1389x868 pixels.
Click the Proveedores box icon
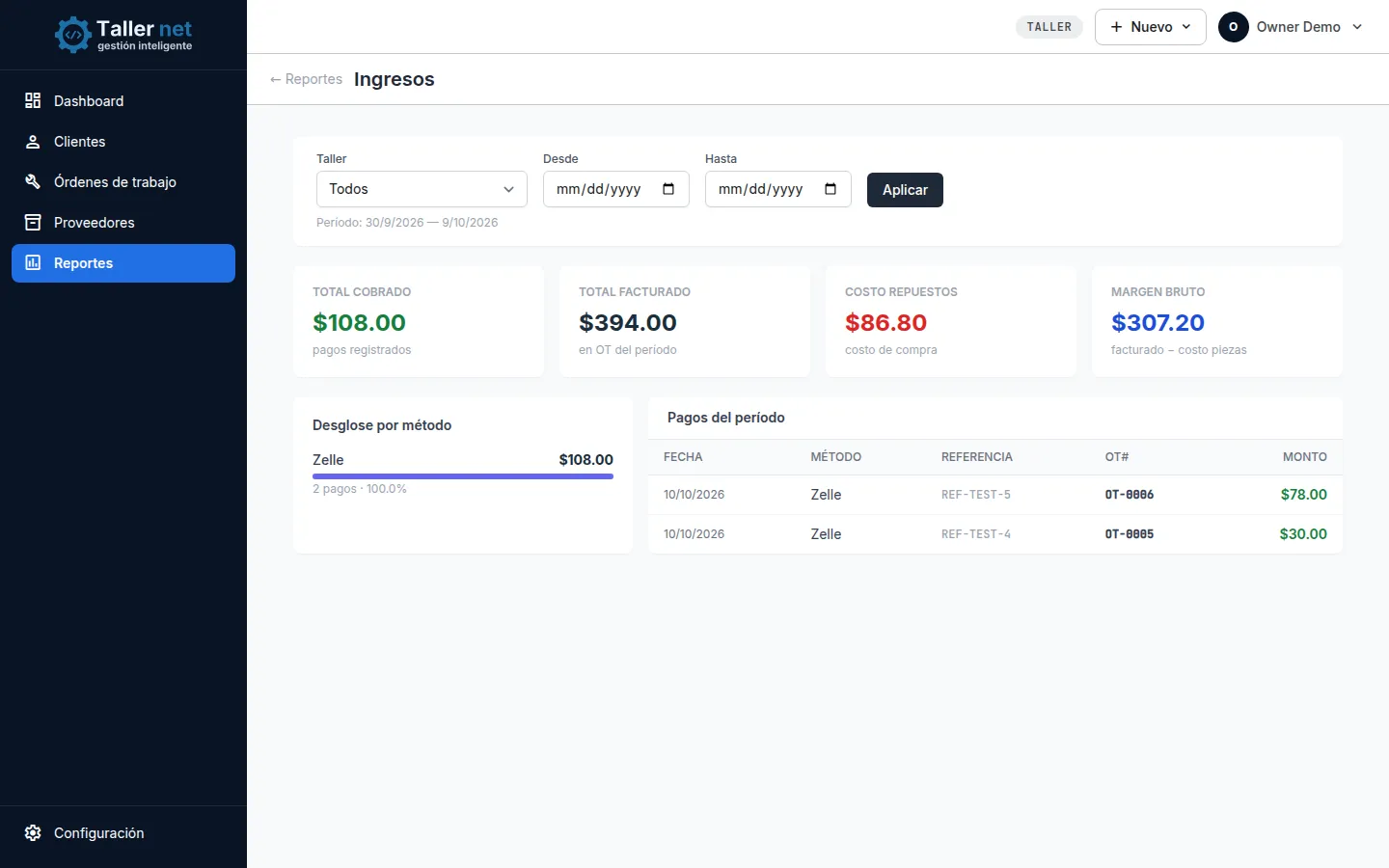click(33, 223)
